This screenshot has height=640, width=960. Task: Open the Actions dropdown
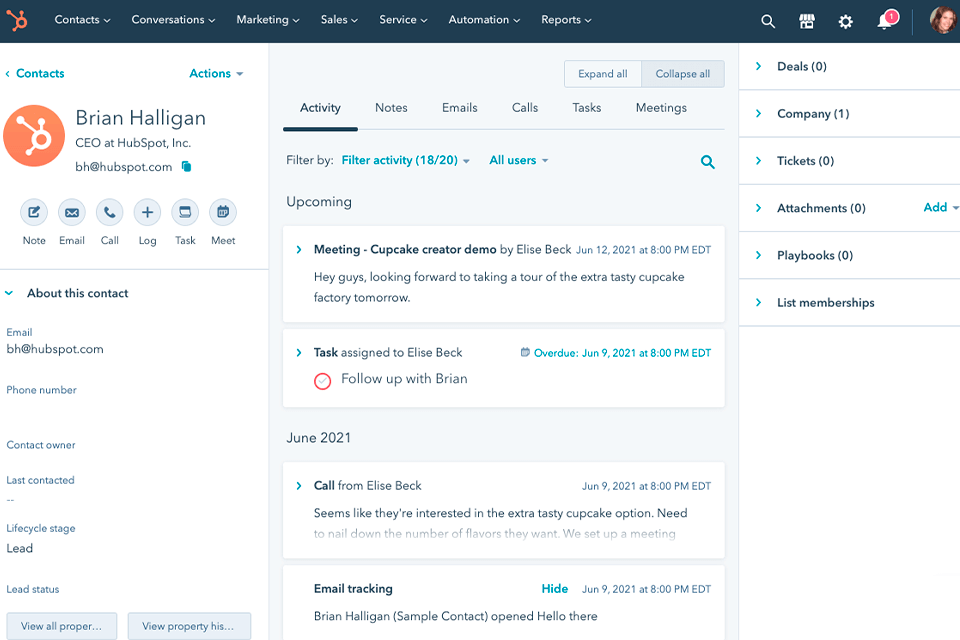pos(216,73)
